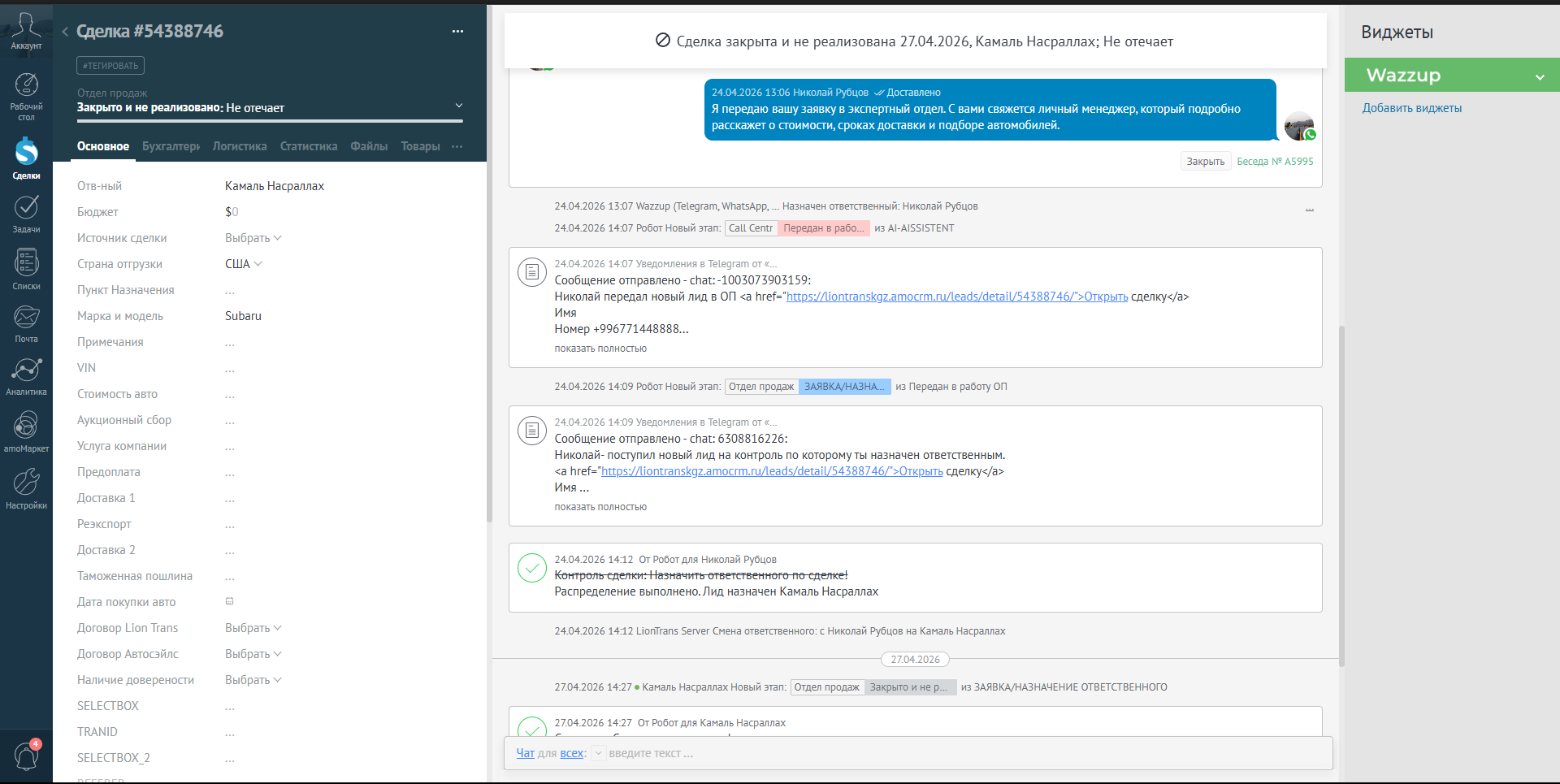Image resolution: width=1560 pixels, height=784 pixels.
Task: Open Аналитика analytics icon
Action: [x=26, y=377]
